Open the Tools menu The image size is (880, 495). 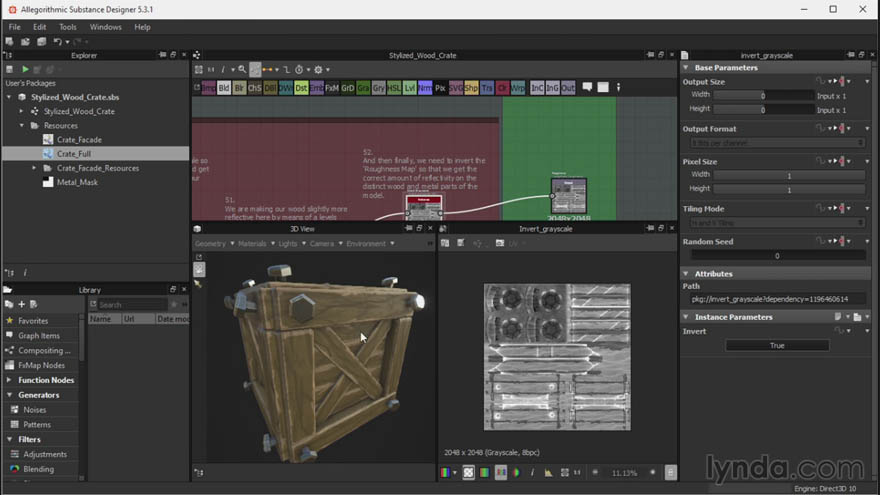tap(68, 27)
